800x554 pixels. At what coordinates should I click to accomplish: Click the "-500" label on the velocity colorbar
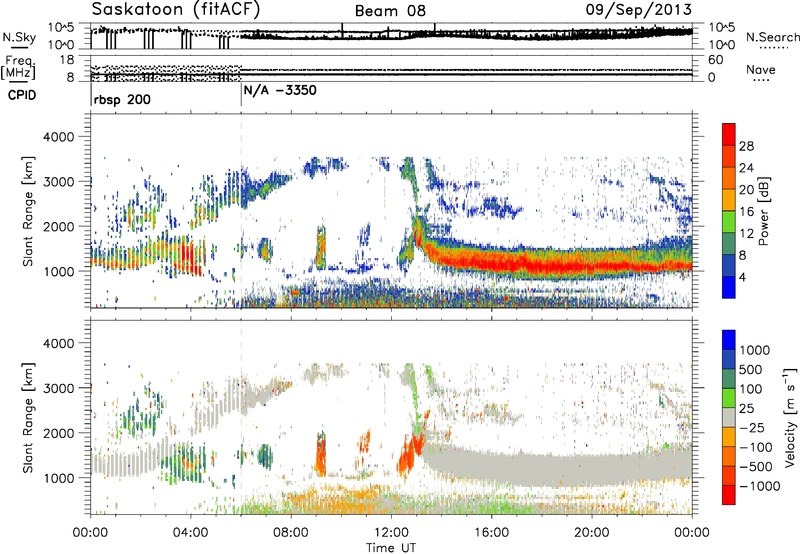[755, 467]
